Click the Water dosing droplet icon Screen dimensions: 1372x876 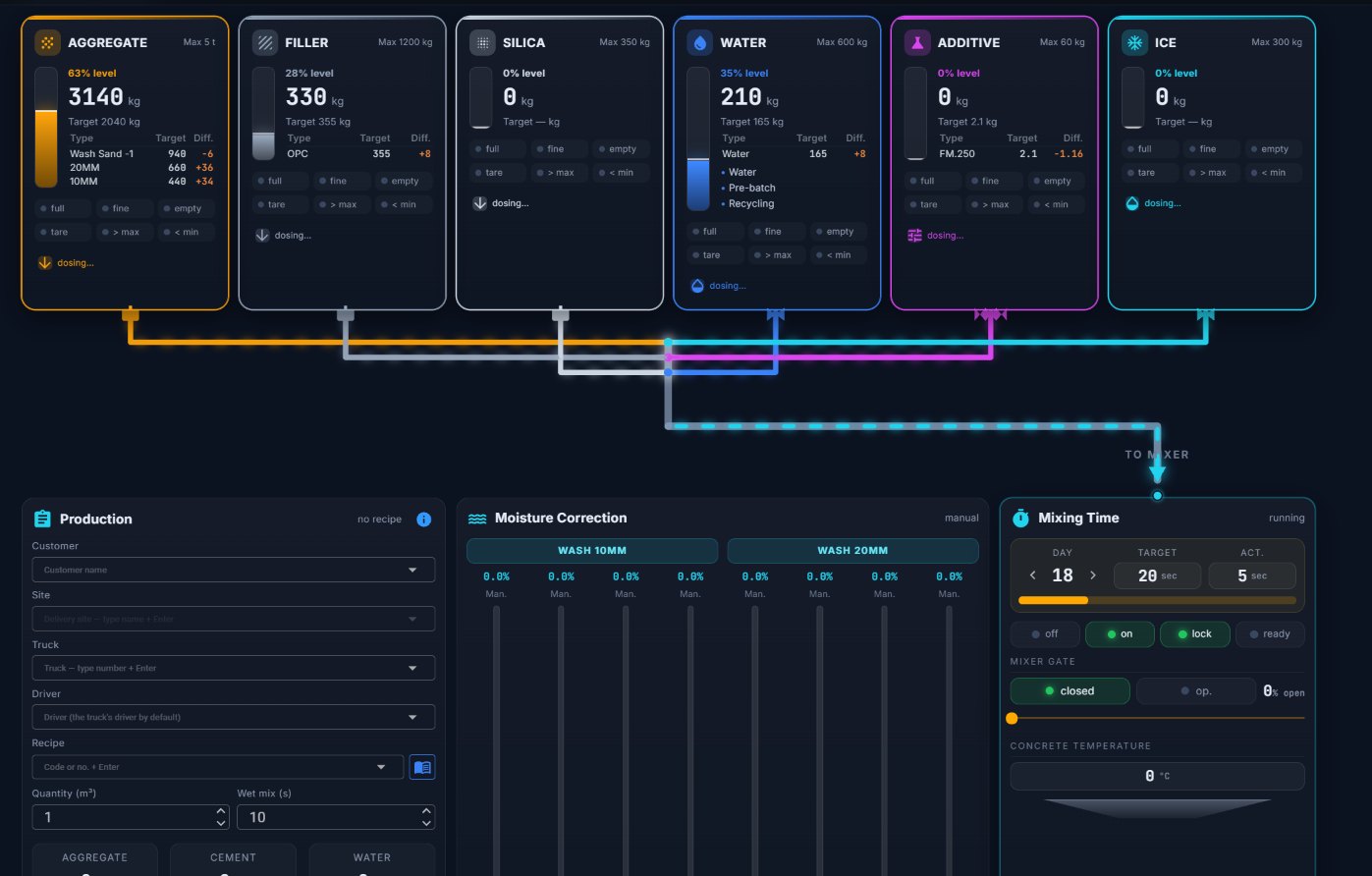(x=697, y=286)
